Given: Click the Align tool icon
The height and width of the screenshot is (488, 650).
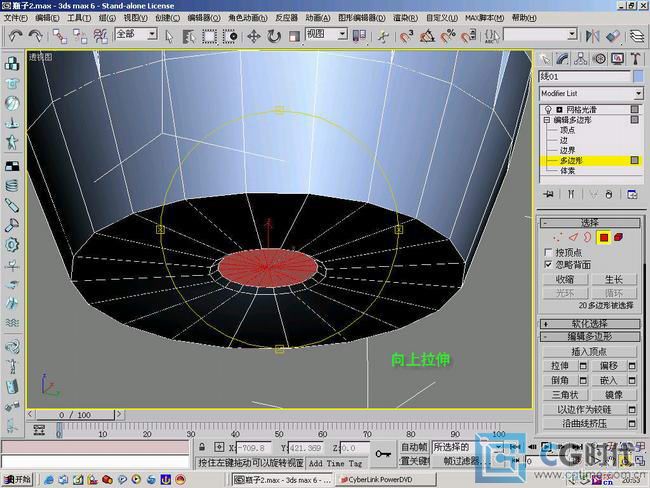Looking at the screenshot, I should pyautogui.click(x=613, y=36).
